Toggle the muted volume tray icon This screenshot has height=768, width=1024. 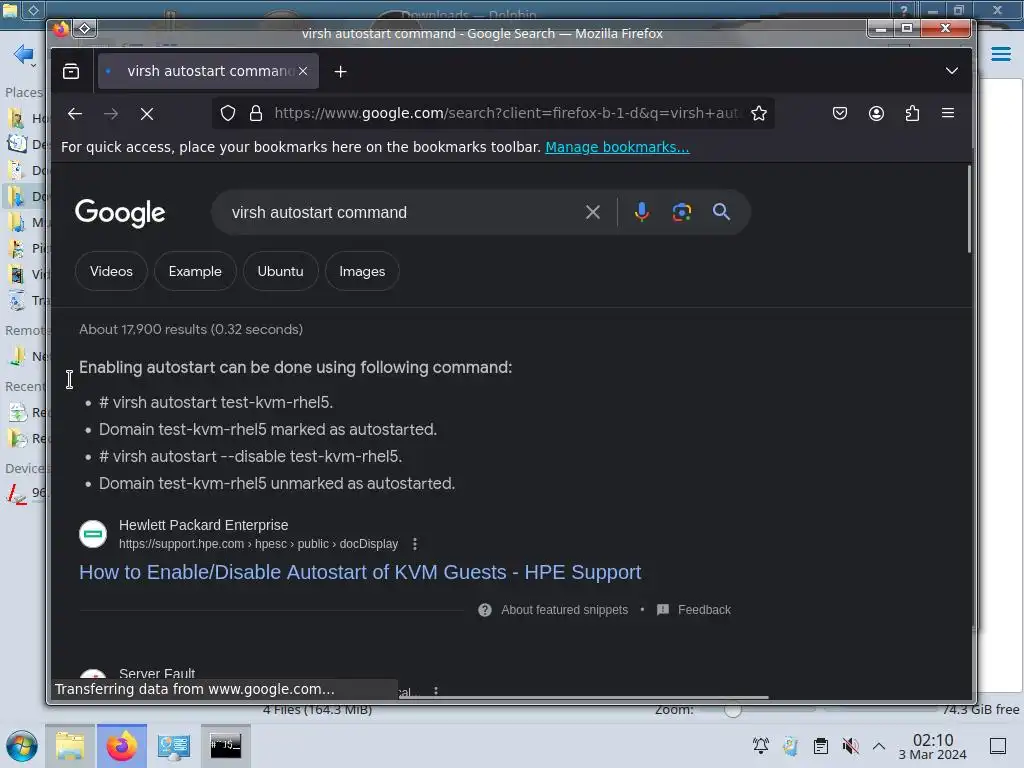pos(850,746)
